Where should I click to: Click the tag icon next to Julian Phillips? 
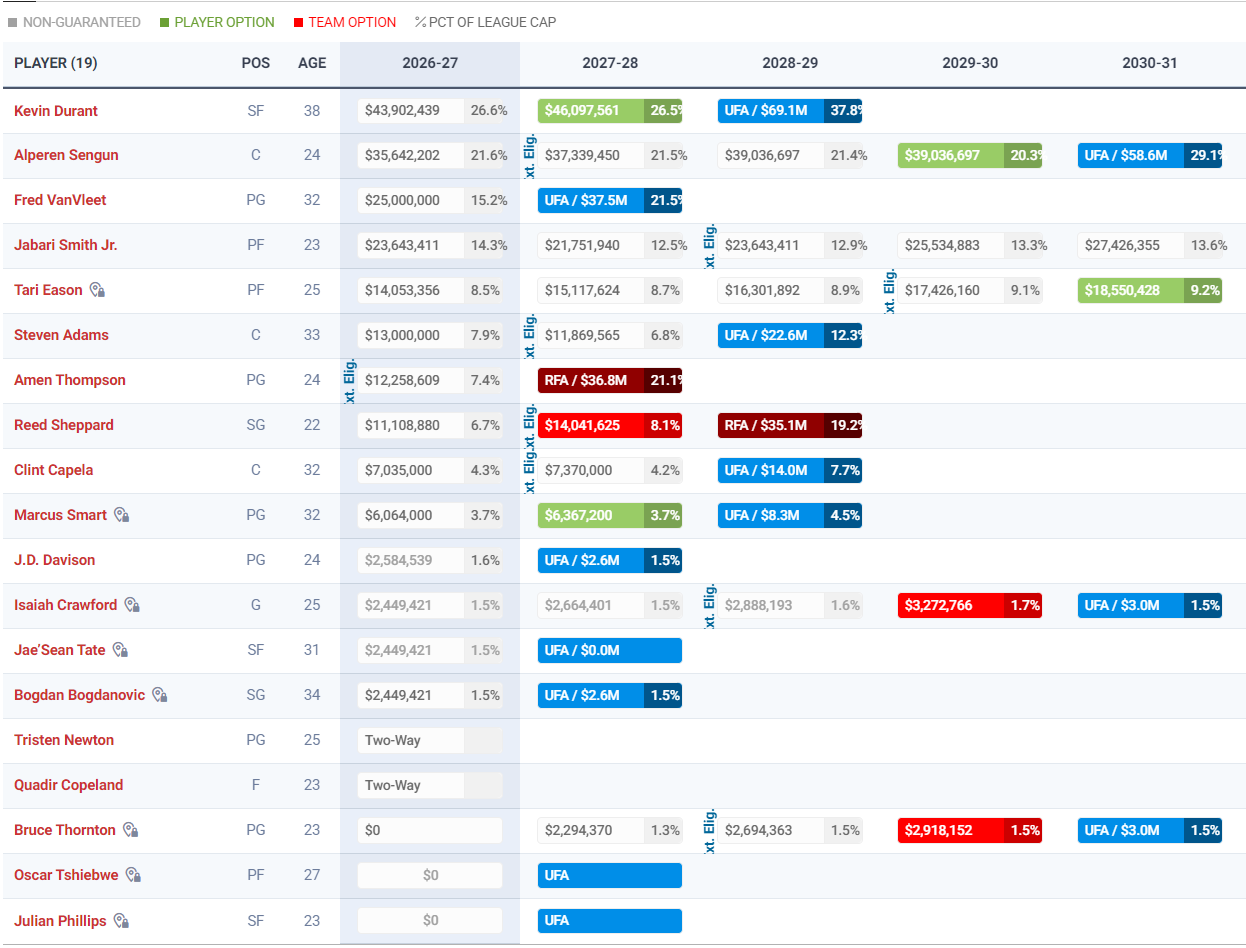pyautogui.click(x=121, y=921)
